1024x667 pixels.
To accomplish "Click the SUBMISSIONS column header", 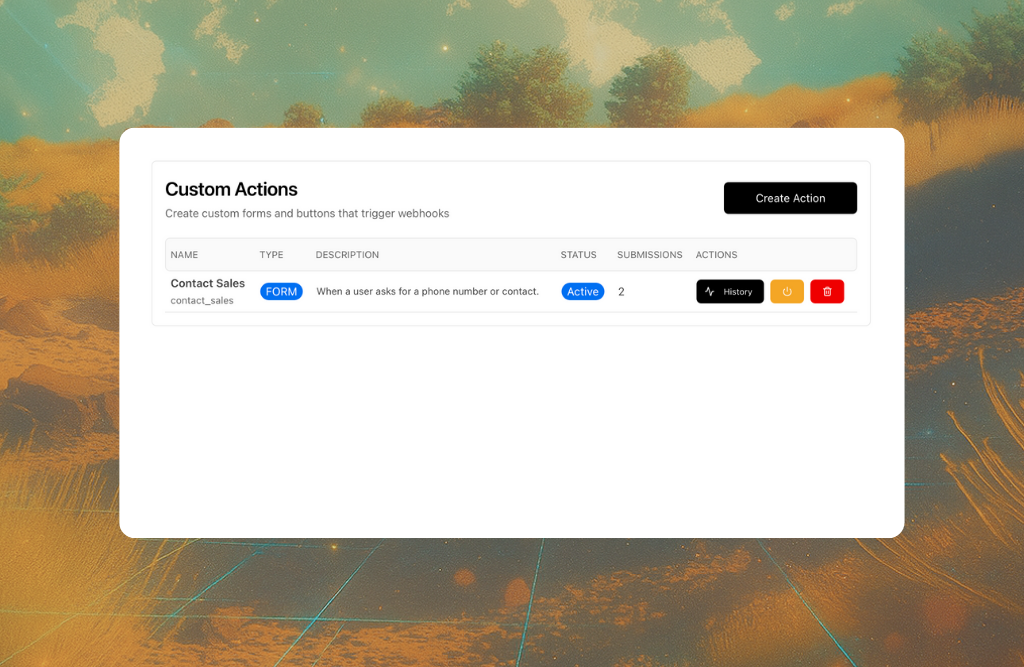I will (649, 255).
